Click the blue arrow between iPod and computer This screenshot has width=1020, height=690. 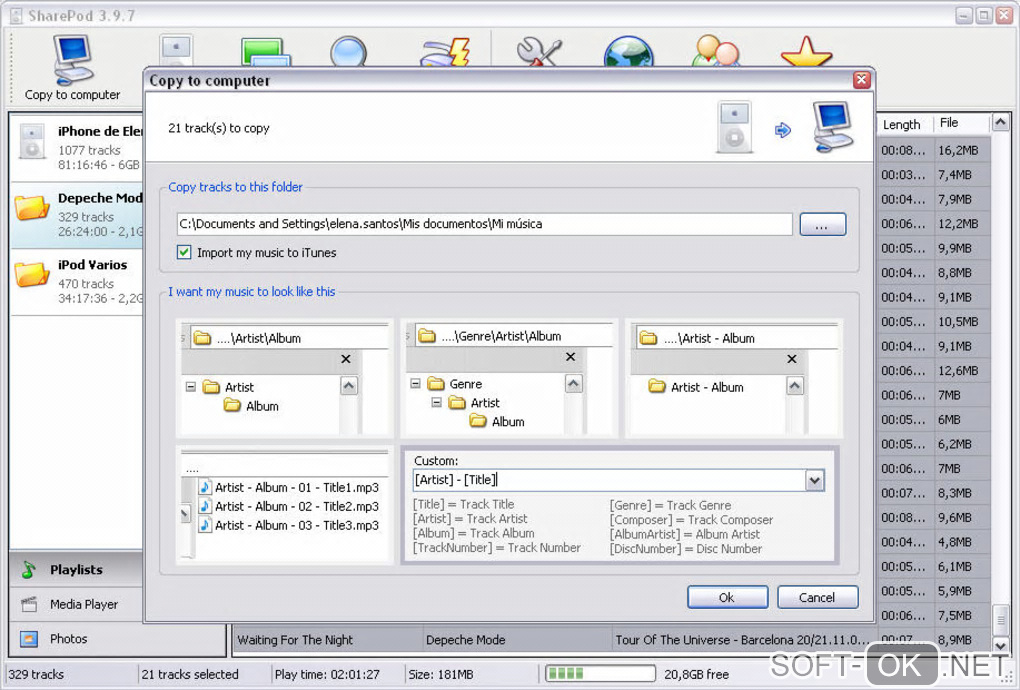click(x=783, y=130)
